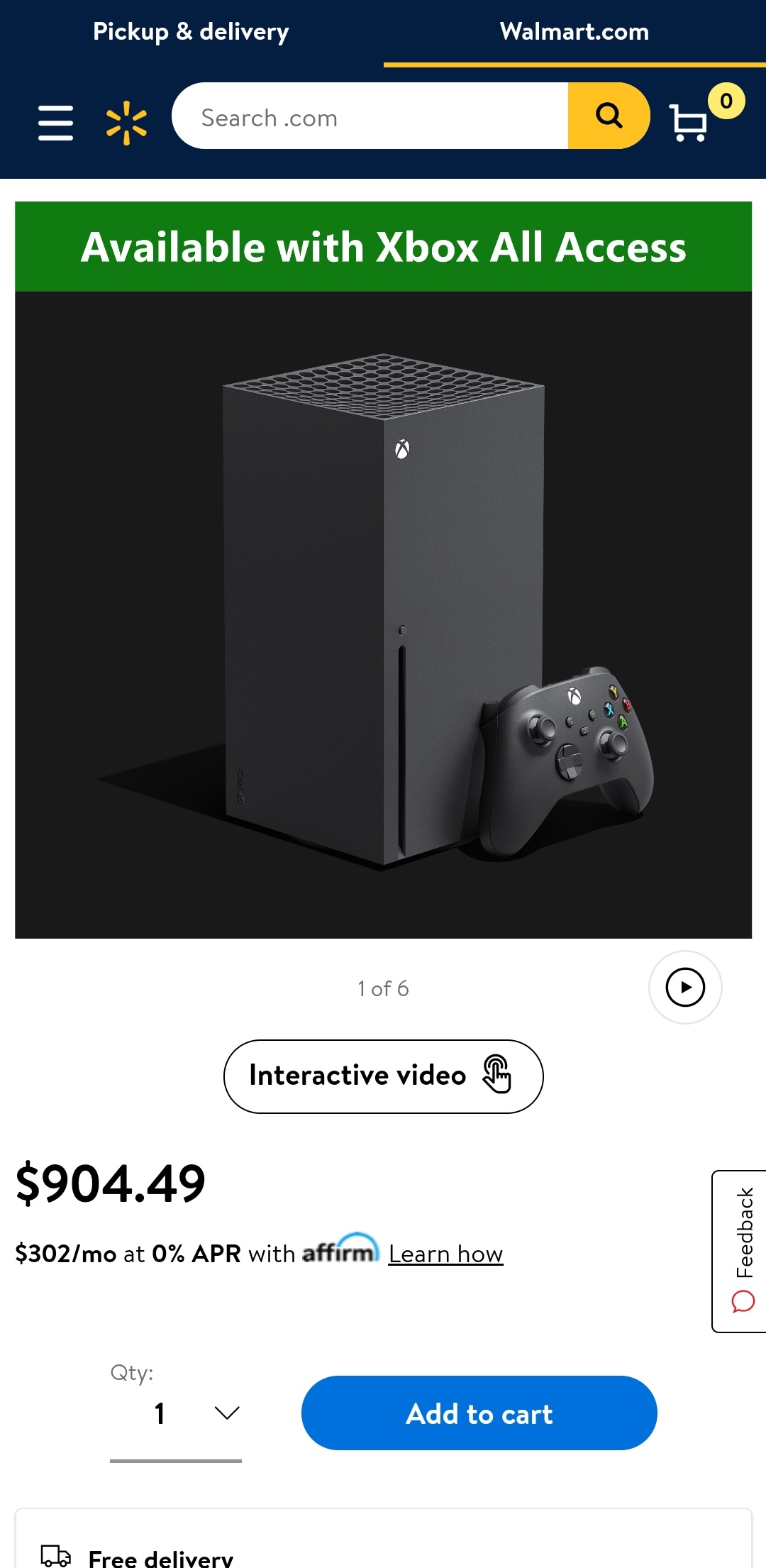This screenshot has height=1568, width=766.
Task: Select the Walmart.com tab
Action: (x=574, y=32)
